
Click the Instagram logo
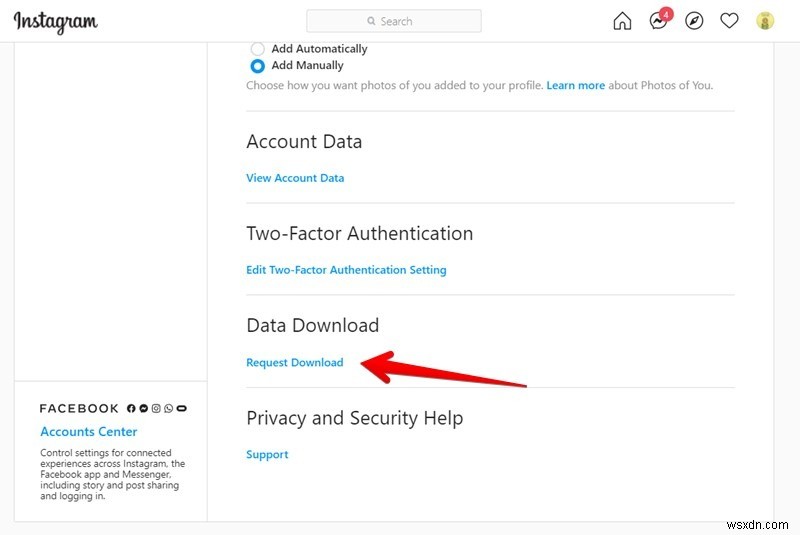56,21
